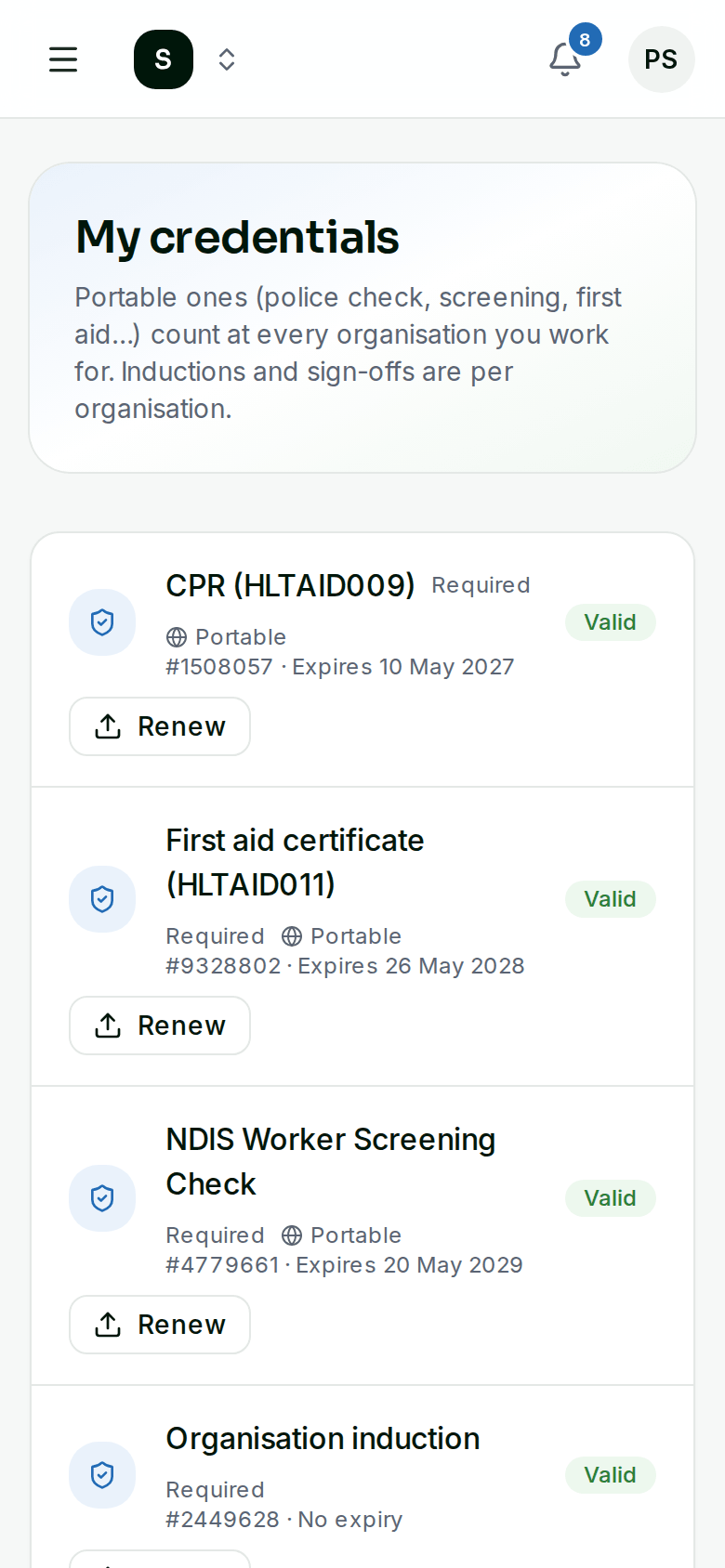Click '#1508057 · Expires 10 May 2027'
The width and height of the screenshot is (725, 1568).
pyautogui.click(x=340, y=667)
